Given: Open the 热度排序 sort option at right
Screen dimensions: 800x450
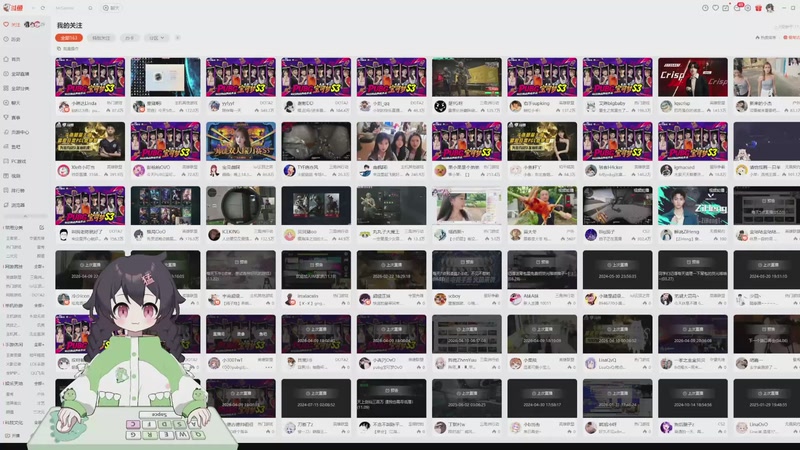Looking at the screenshot, I should click(765, 37).
